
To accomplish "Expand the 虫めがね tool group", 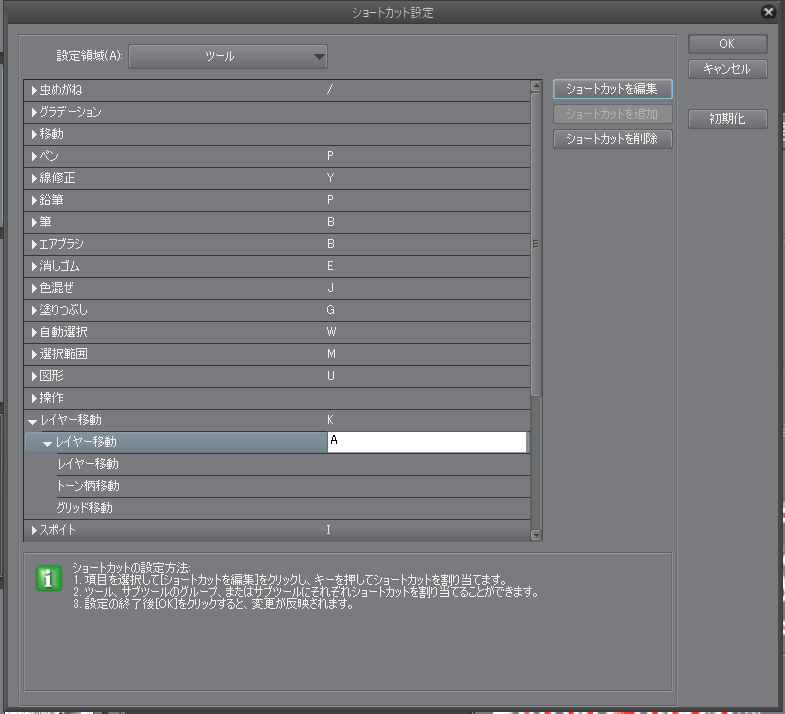I will 34,91.
